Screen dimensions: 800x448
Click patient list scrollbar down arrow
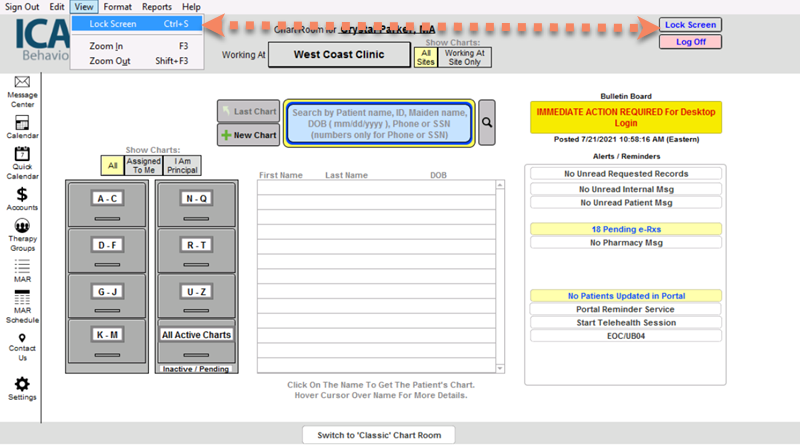point(500,368)
